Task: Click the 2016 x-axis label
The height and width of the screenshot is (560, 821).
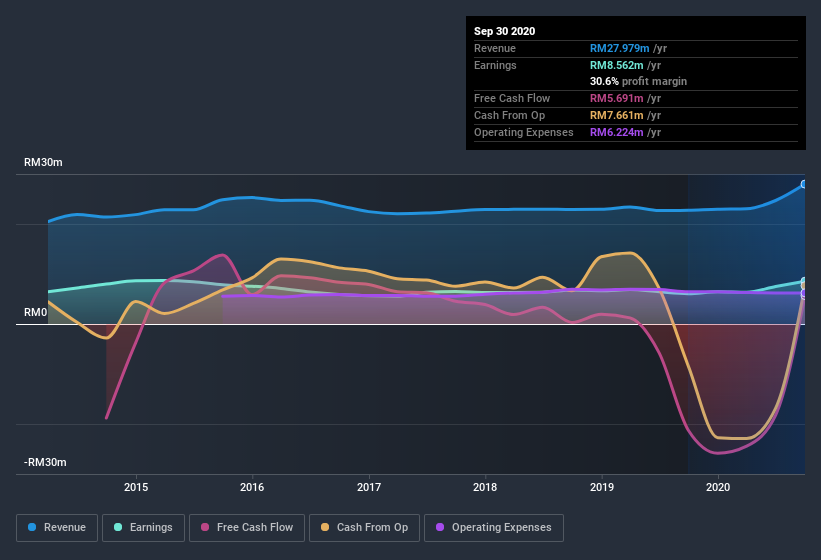Action: tap(252, 487)
